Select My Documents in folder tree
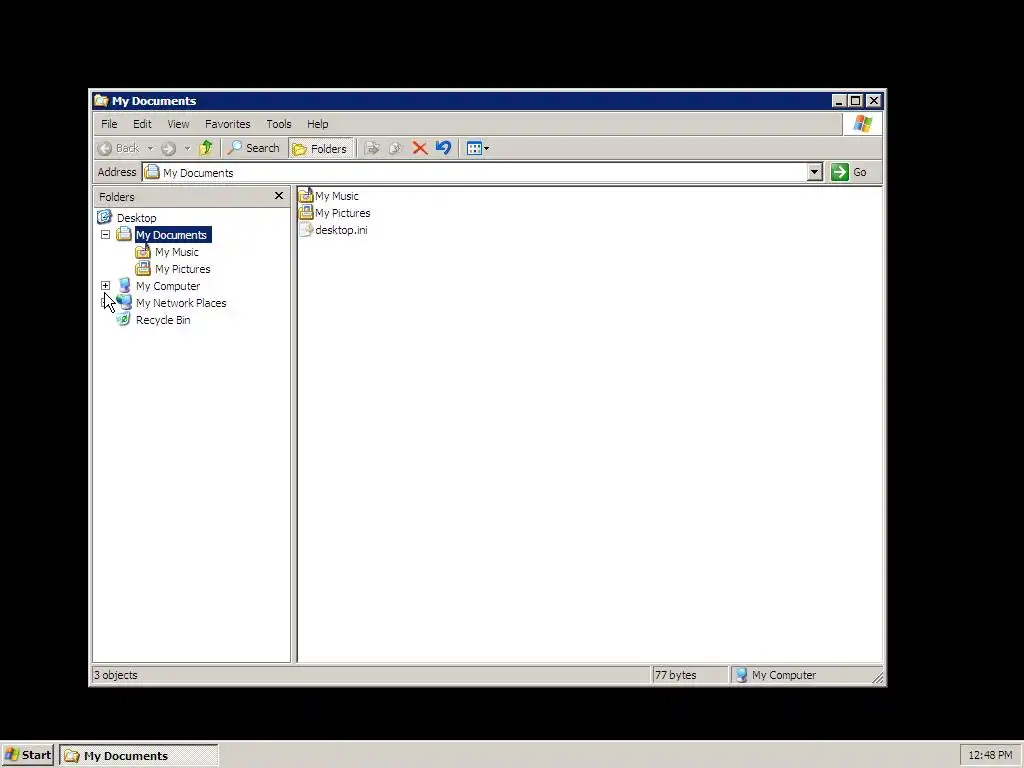The height and width of the screenshot is (768, 1024). (x=173, y=235)
